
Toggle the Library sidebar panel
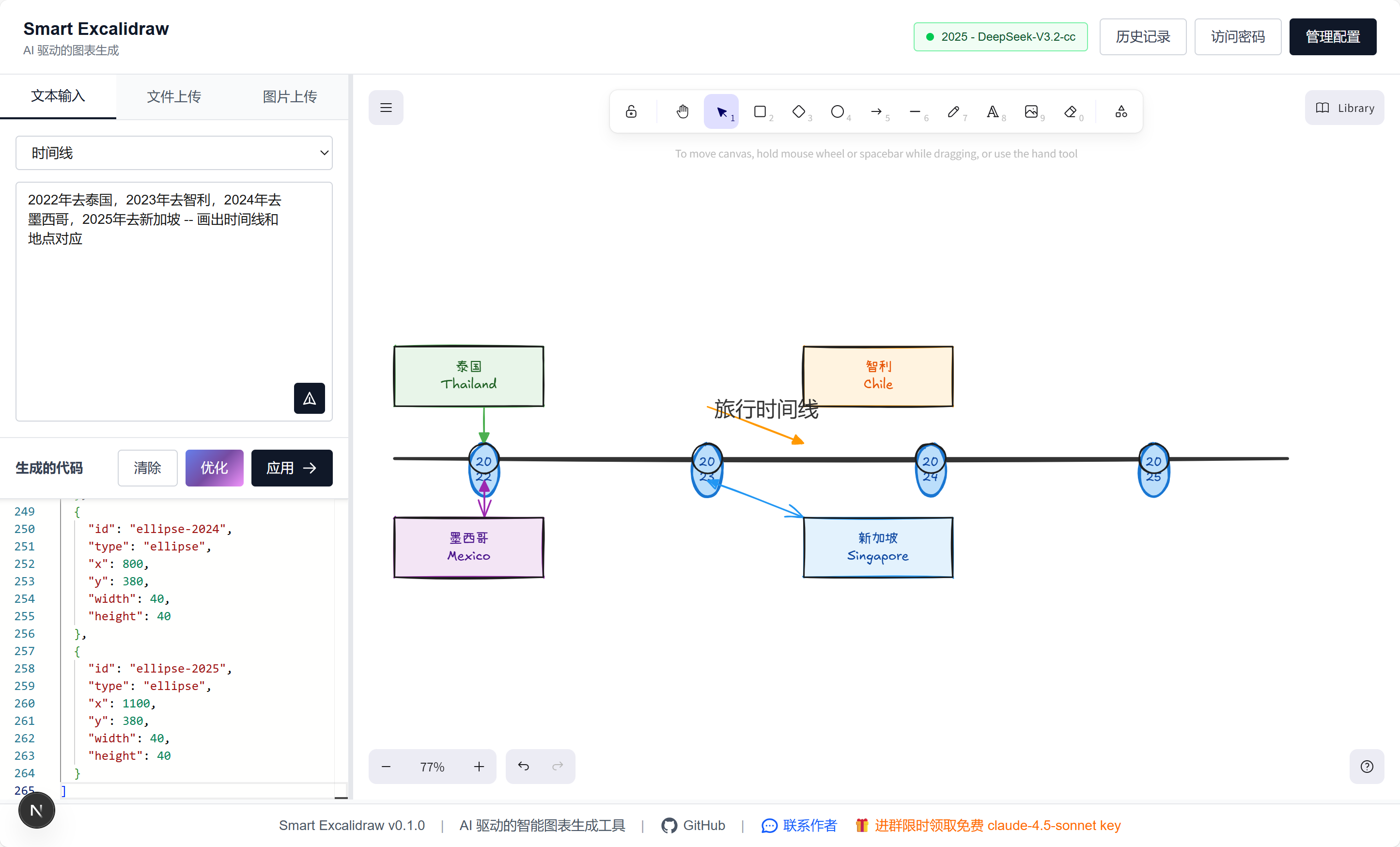[x=1344, y=108]
